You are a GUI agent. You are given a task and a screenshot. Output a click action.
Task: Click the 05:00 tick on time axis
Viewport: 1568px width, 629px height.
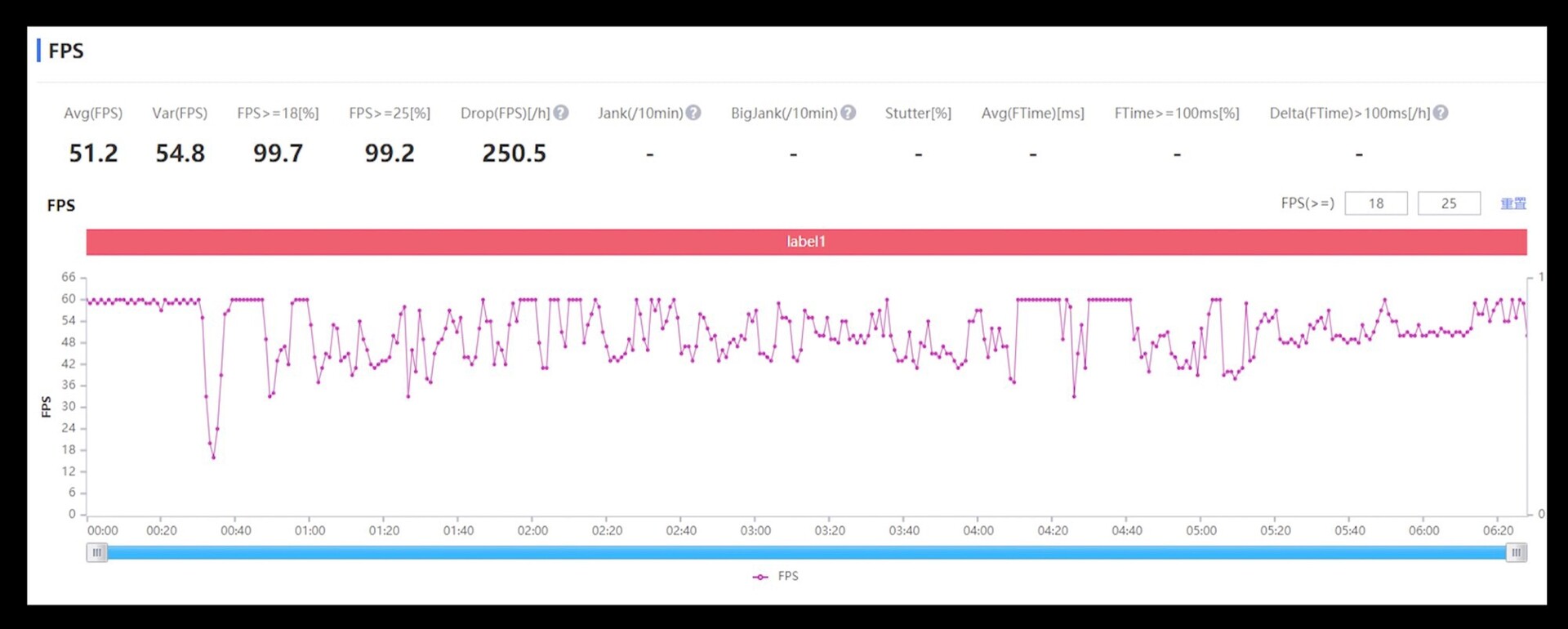1201,531
